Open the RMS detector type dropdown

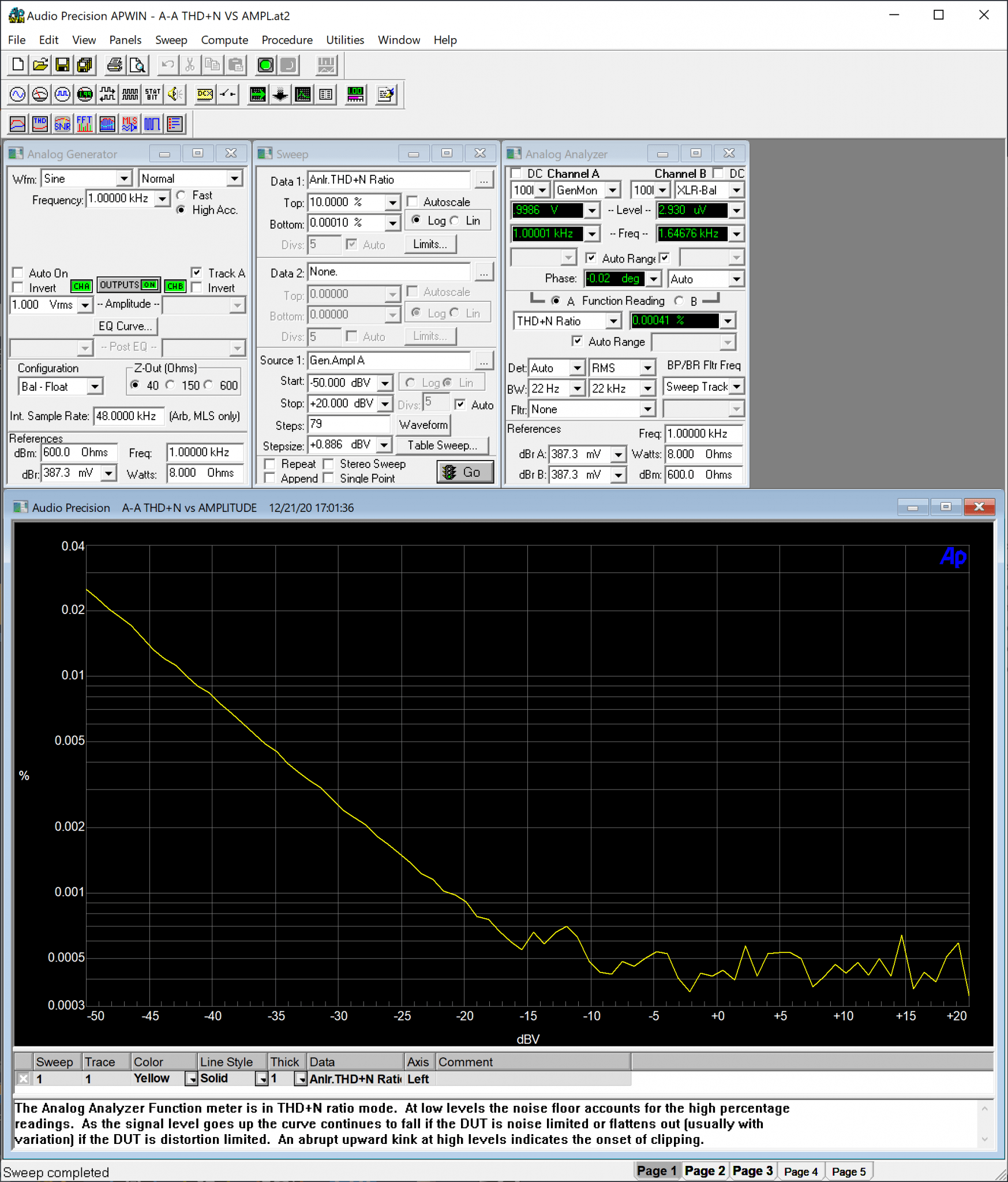648,368
